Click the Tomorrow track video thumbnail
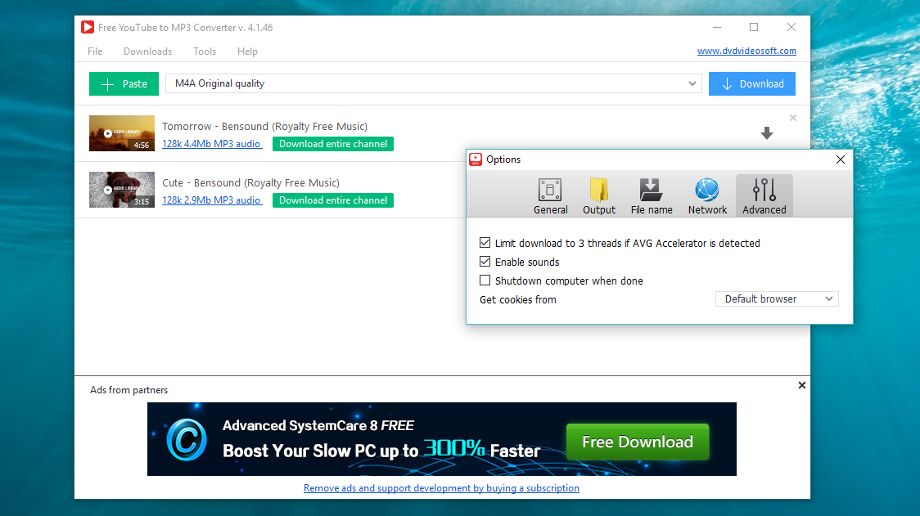 [122, 133]
